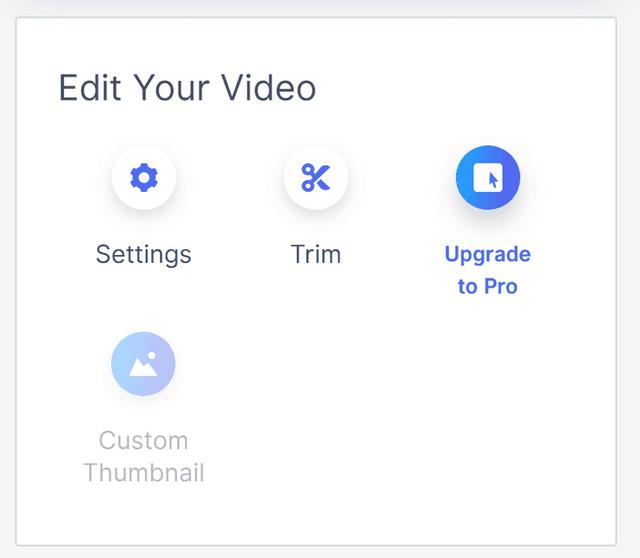Click the Custom Thumbnail label
This screenshot has height=558, width=640.
[144, 457]
